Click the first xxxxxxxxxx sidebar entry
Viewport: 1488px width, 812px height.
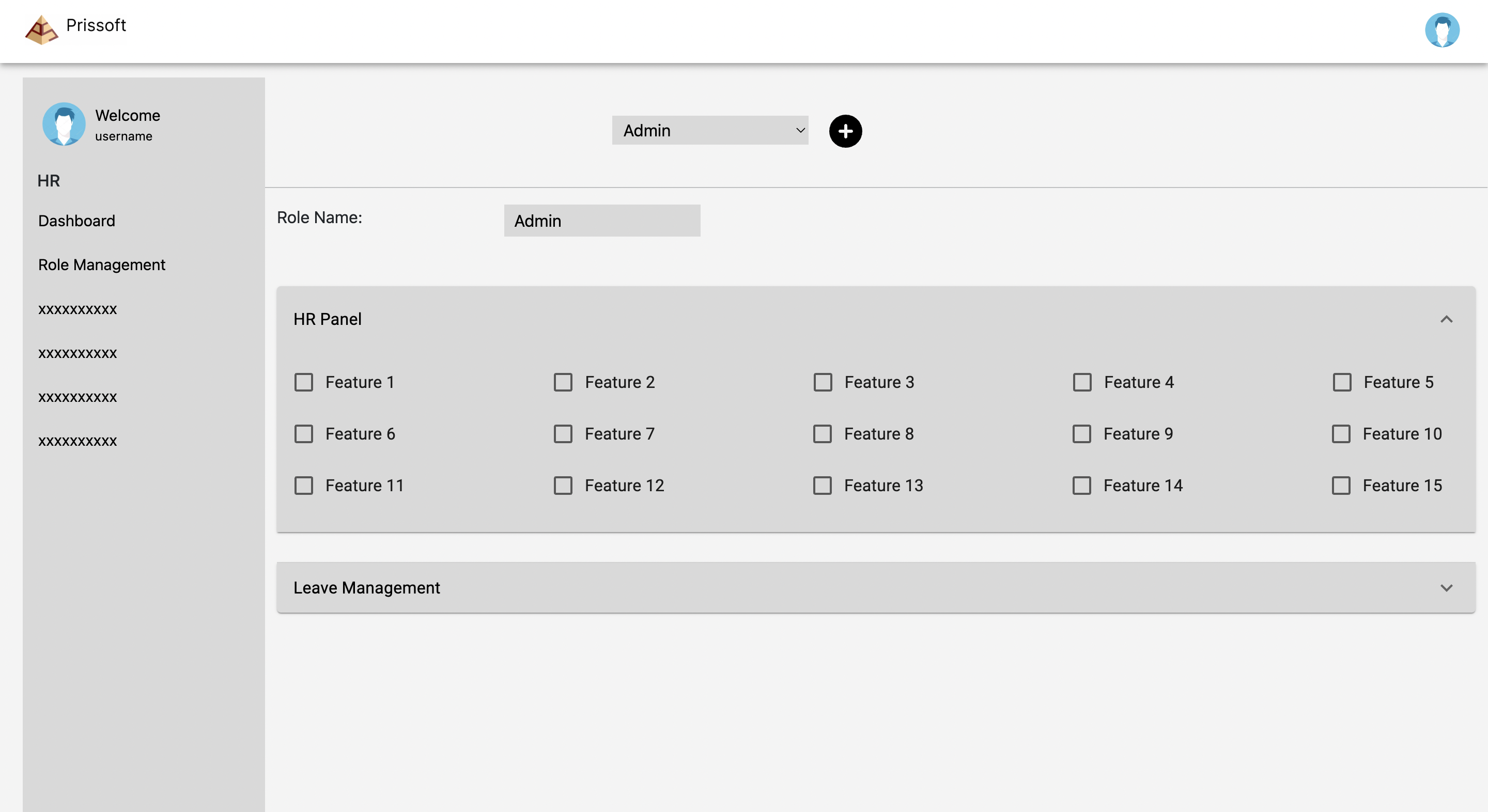coord(77,309)
